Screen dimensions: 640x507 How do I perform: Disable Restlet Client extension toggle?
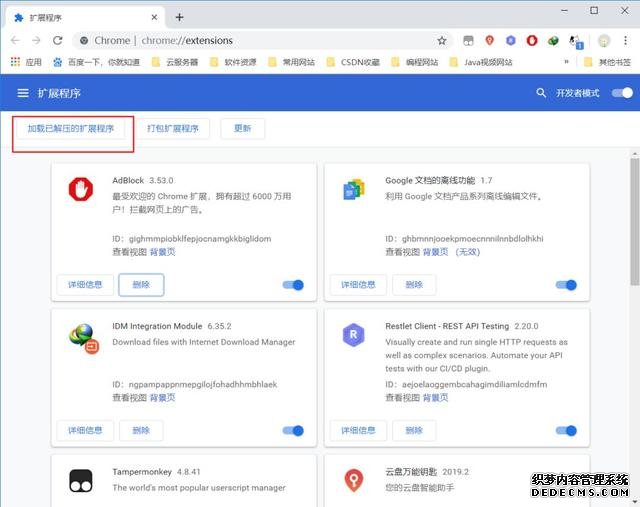[x=566, y=431]
